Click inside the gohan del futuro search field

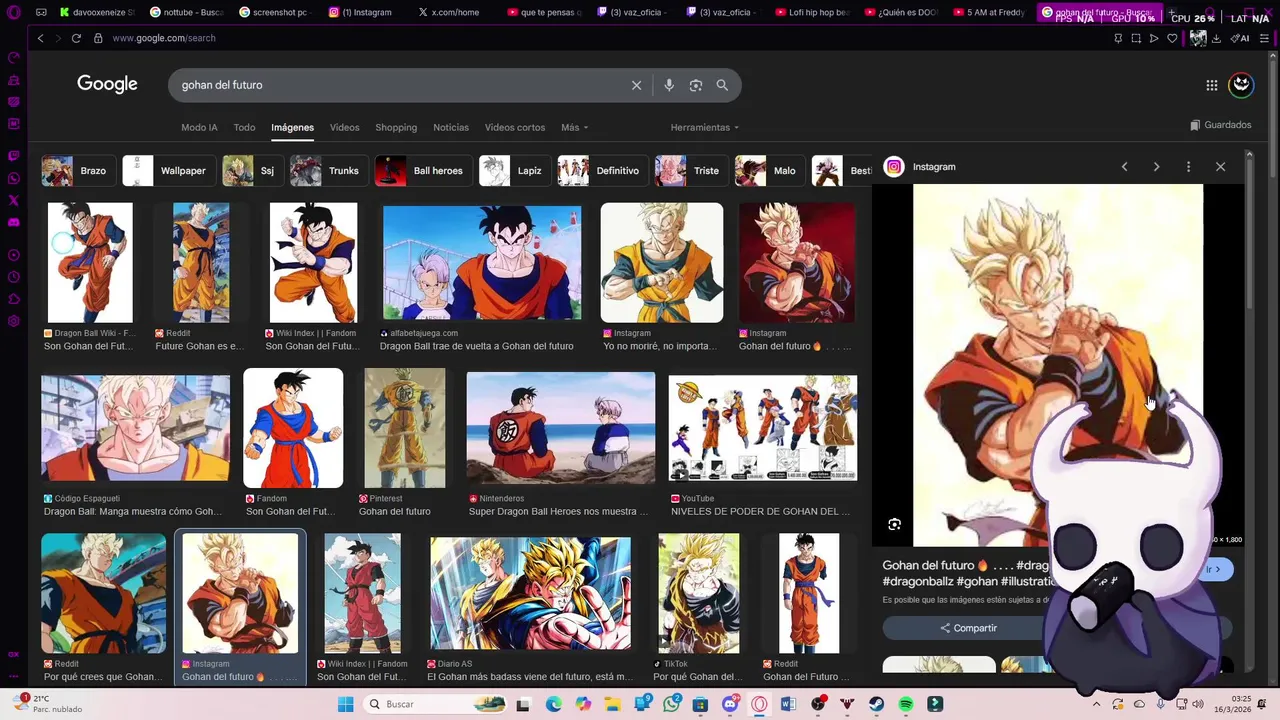pos(400,85)
